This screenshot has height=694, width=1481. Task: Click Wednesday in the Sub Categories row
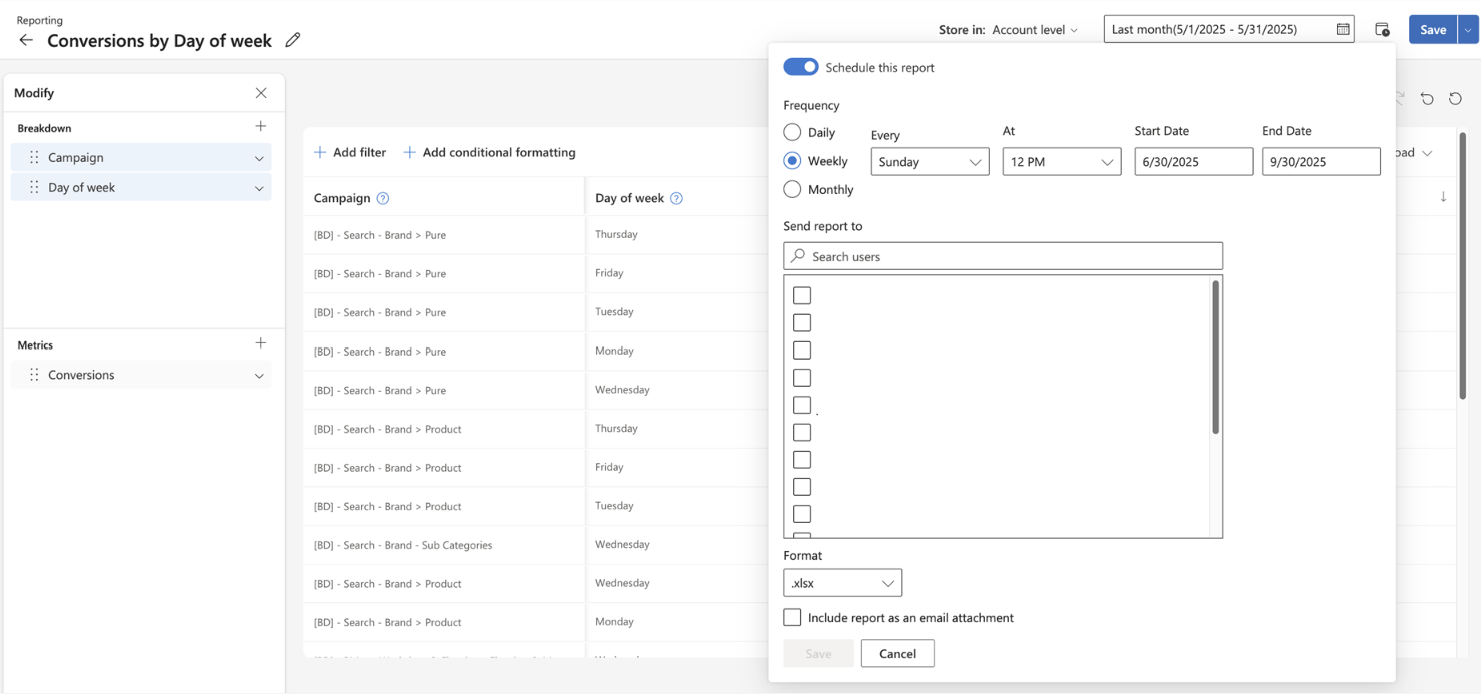click(x=622, y=544)
